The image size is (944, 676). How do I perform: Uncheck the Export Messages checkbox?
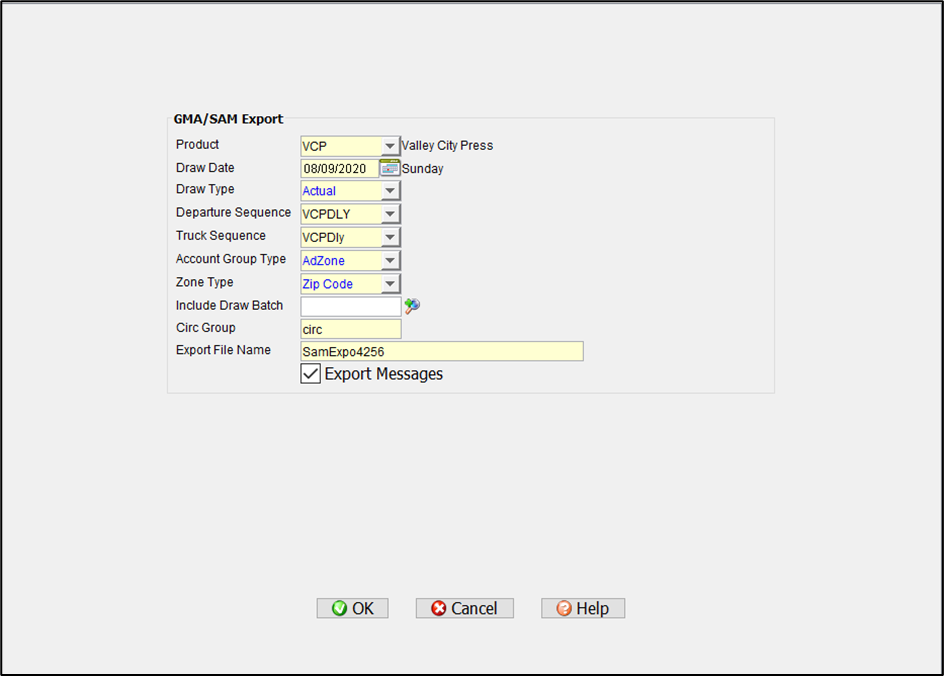(x=311, y=374)
